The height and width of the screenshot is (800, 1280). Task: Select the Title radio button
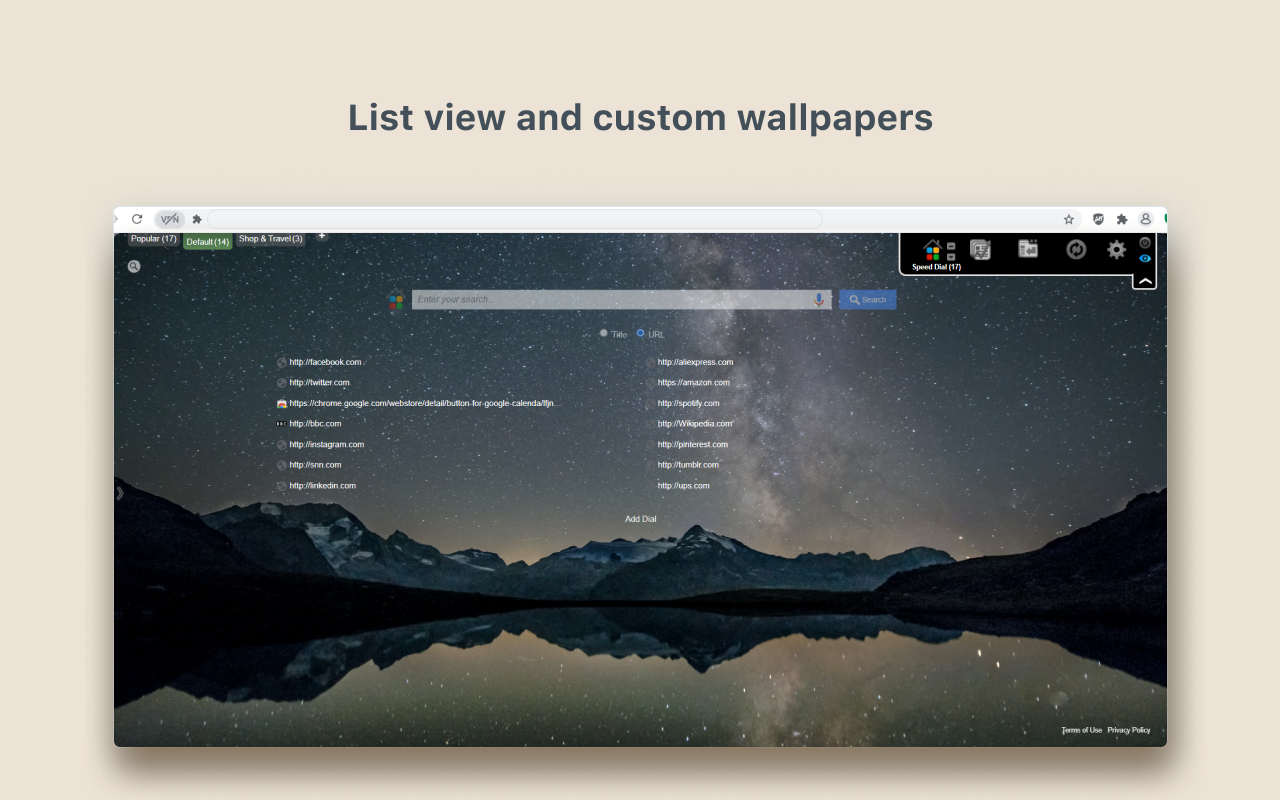[x=604, y=333]
